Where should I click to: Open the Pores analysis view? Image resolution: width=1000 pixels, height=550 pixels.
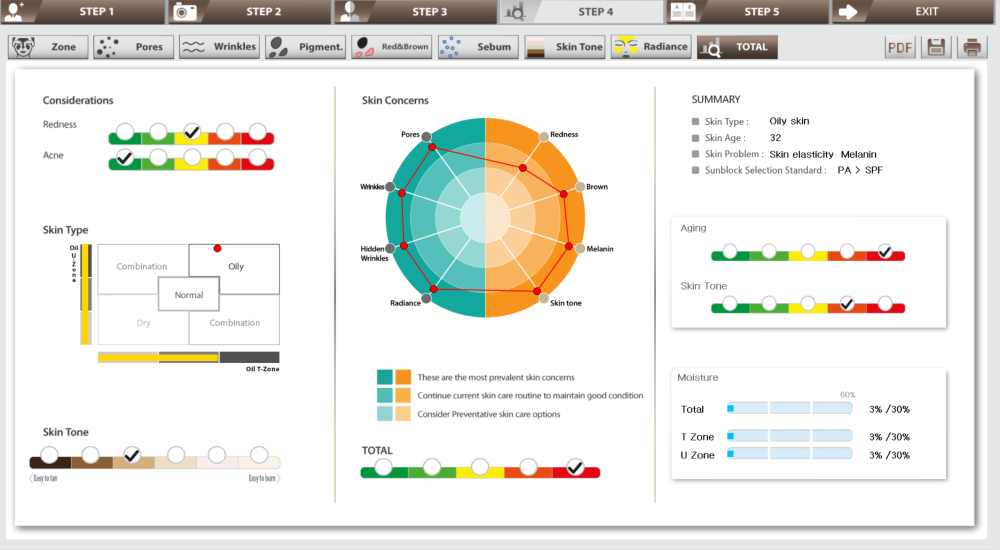134,47
